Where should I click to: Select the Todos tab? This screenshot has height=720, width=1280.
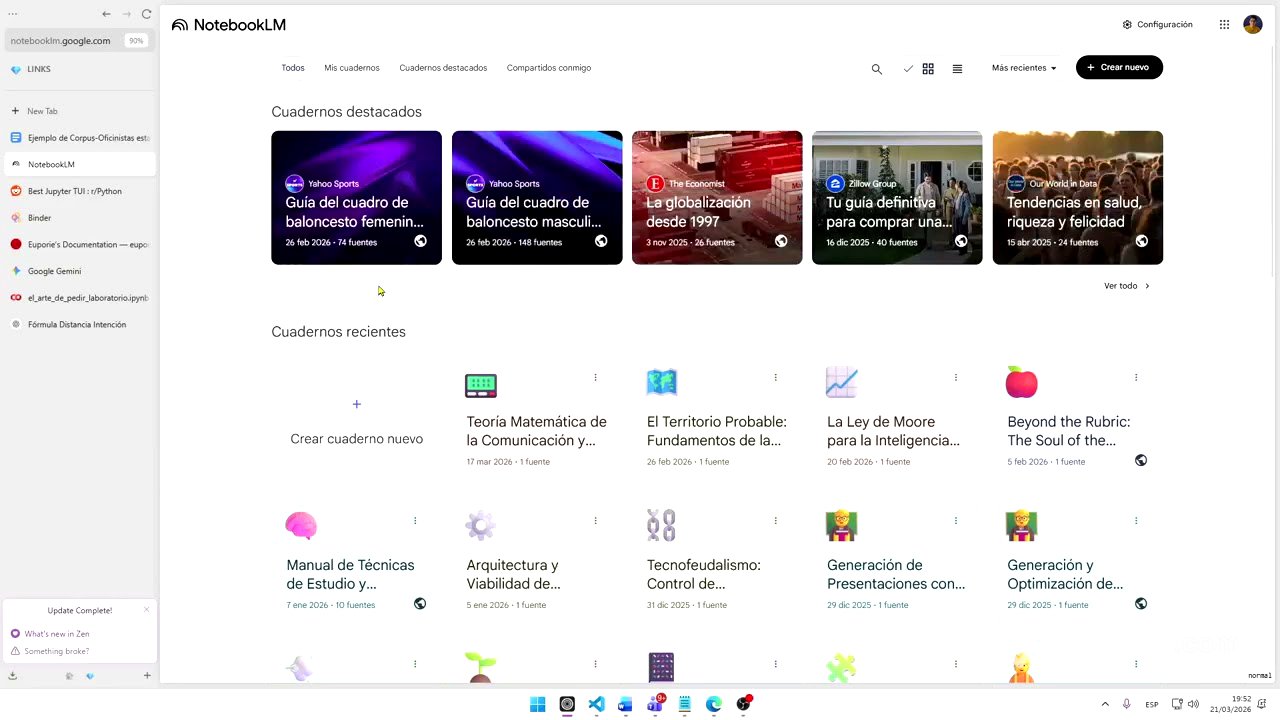pos(293,68)
